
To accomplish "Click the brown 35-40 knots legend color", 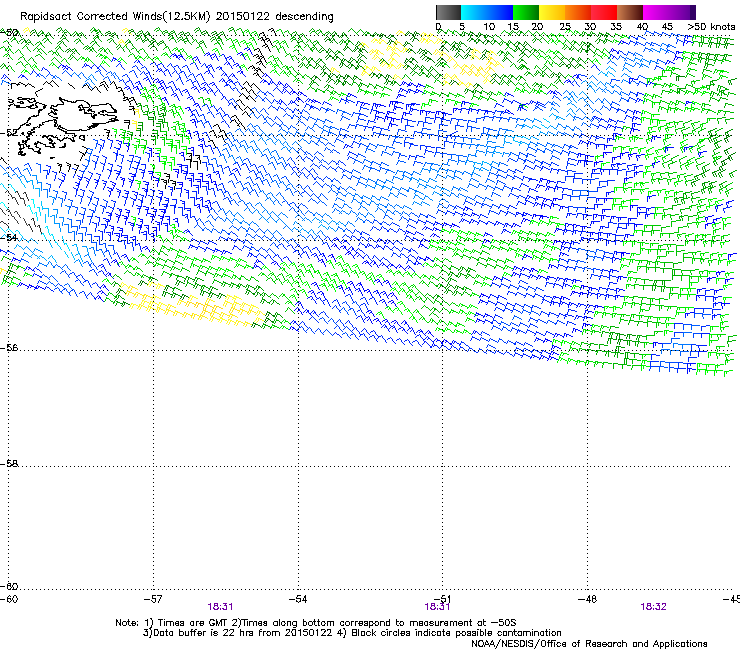I will coord(630,12).
